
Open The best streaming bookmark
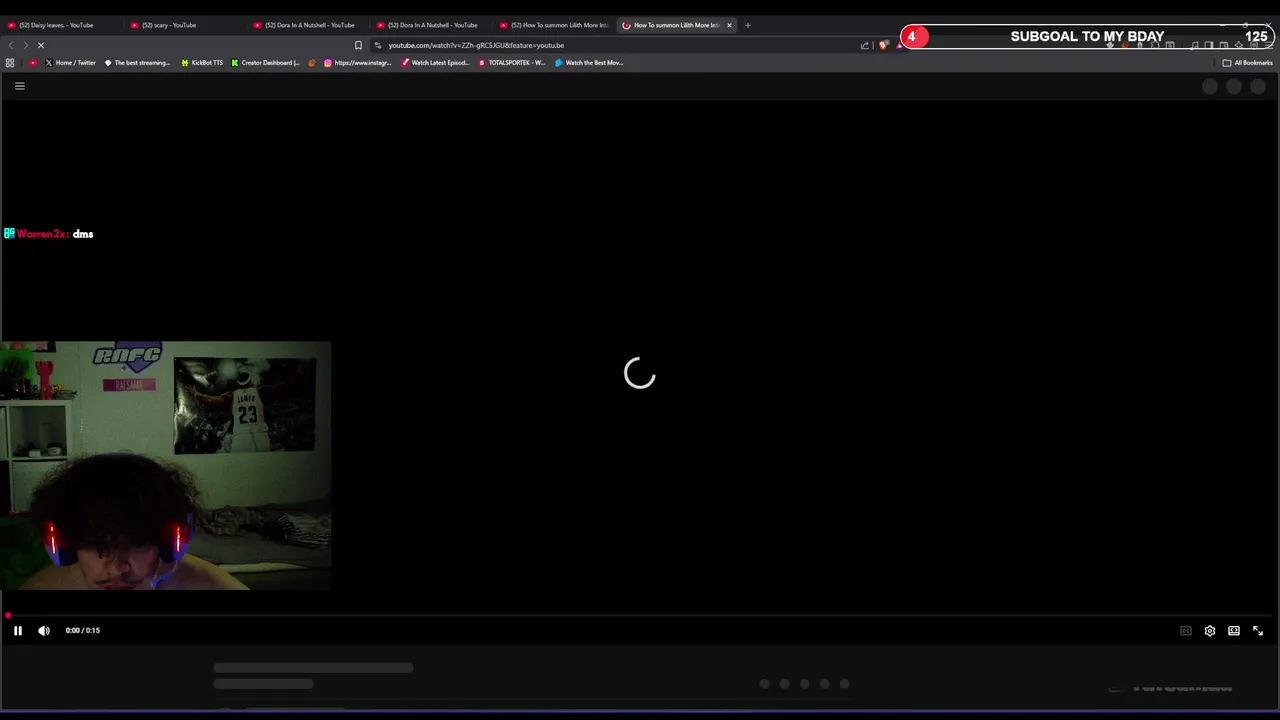[137, 63]
